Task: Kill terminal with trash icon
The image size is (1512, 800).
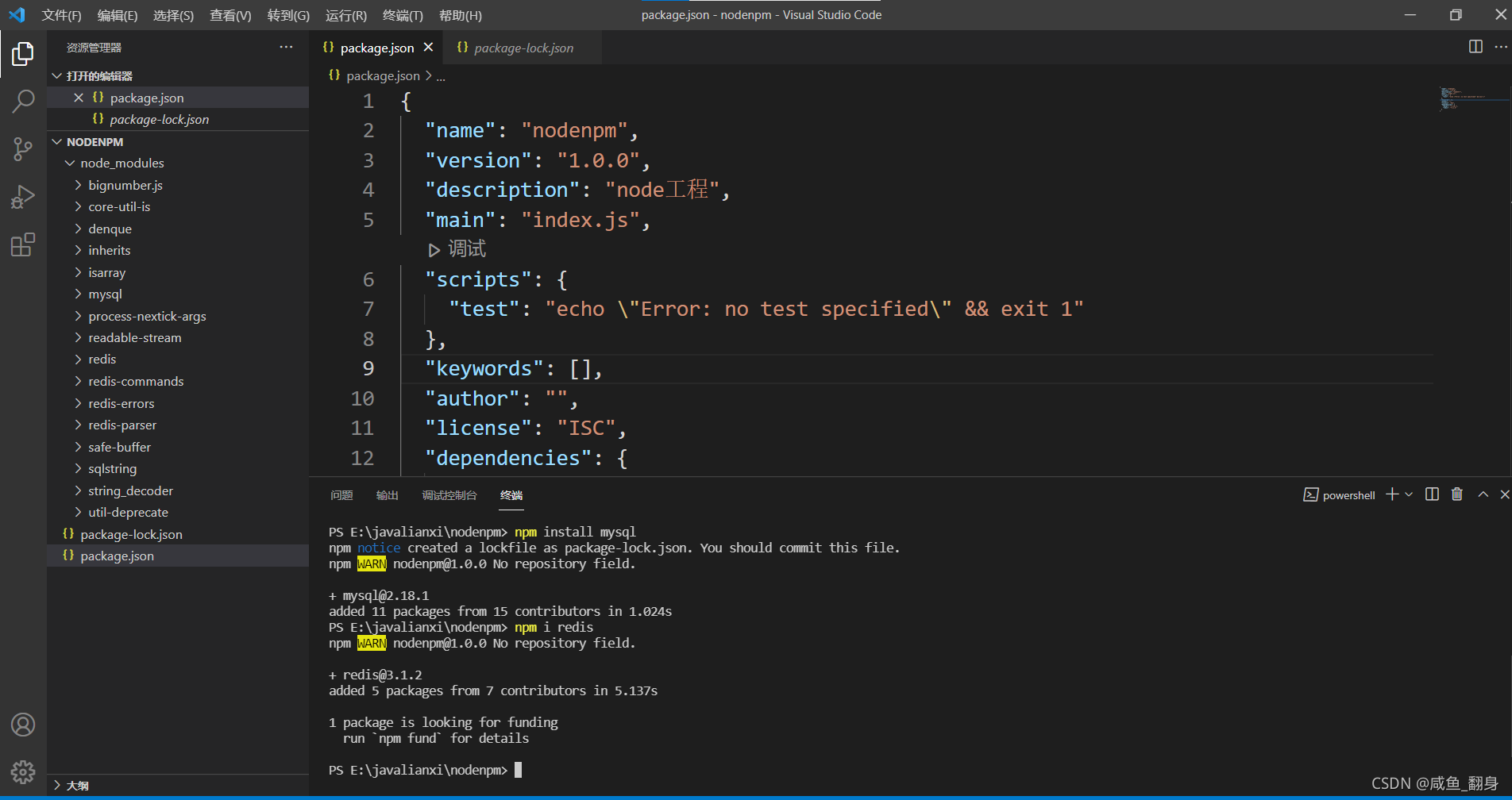Action: click(x=1456, y=494)
